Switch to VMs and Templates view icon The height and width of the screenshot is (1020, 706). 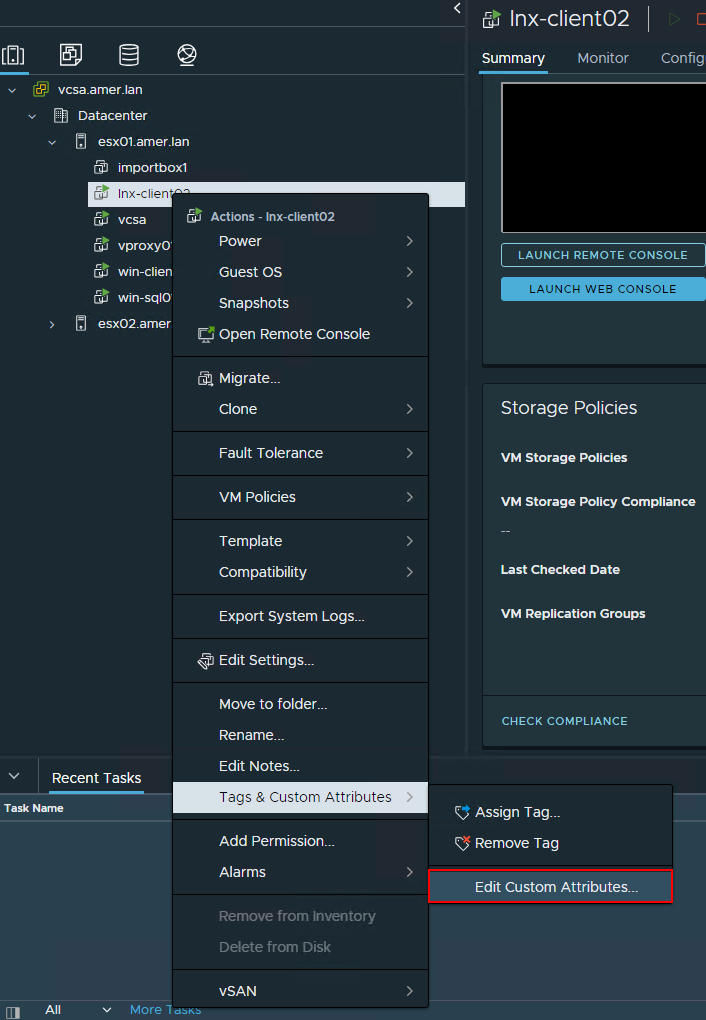point(71,55)
